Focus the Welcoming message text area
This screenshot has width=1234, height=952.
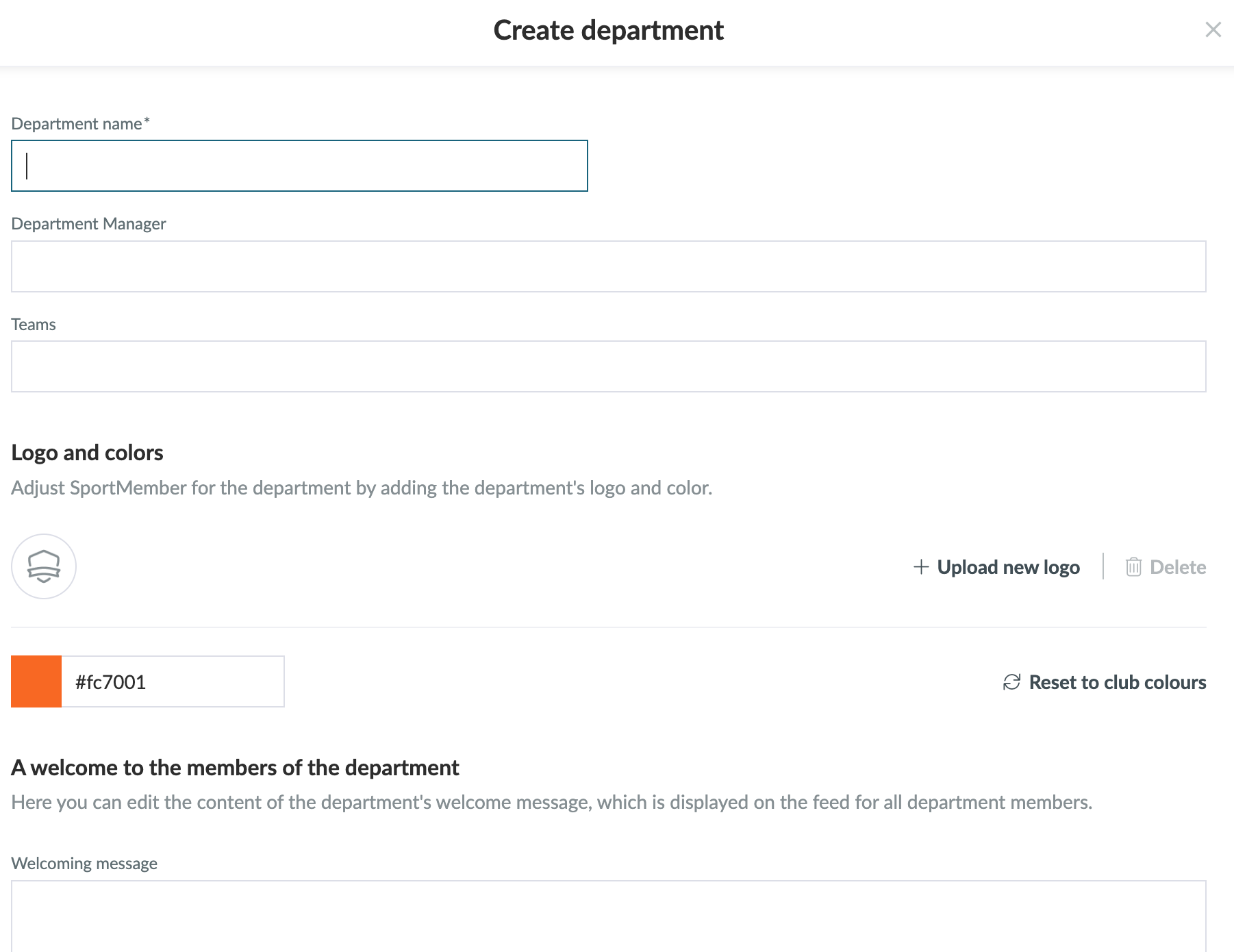pos(608,916)
